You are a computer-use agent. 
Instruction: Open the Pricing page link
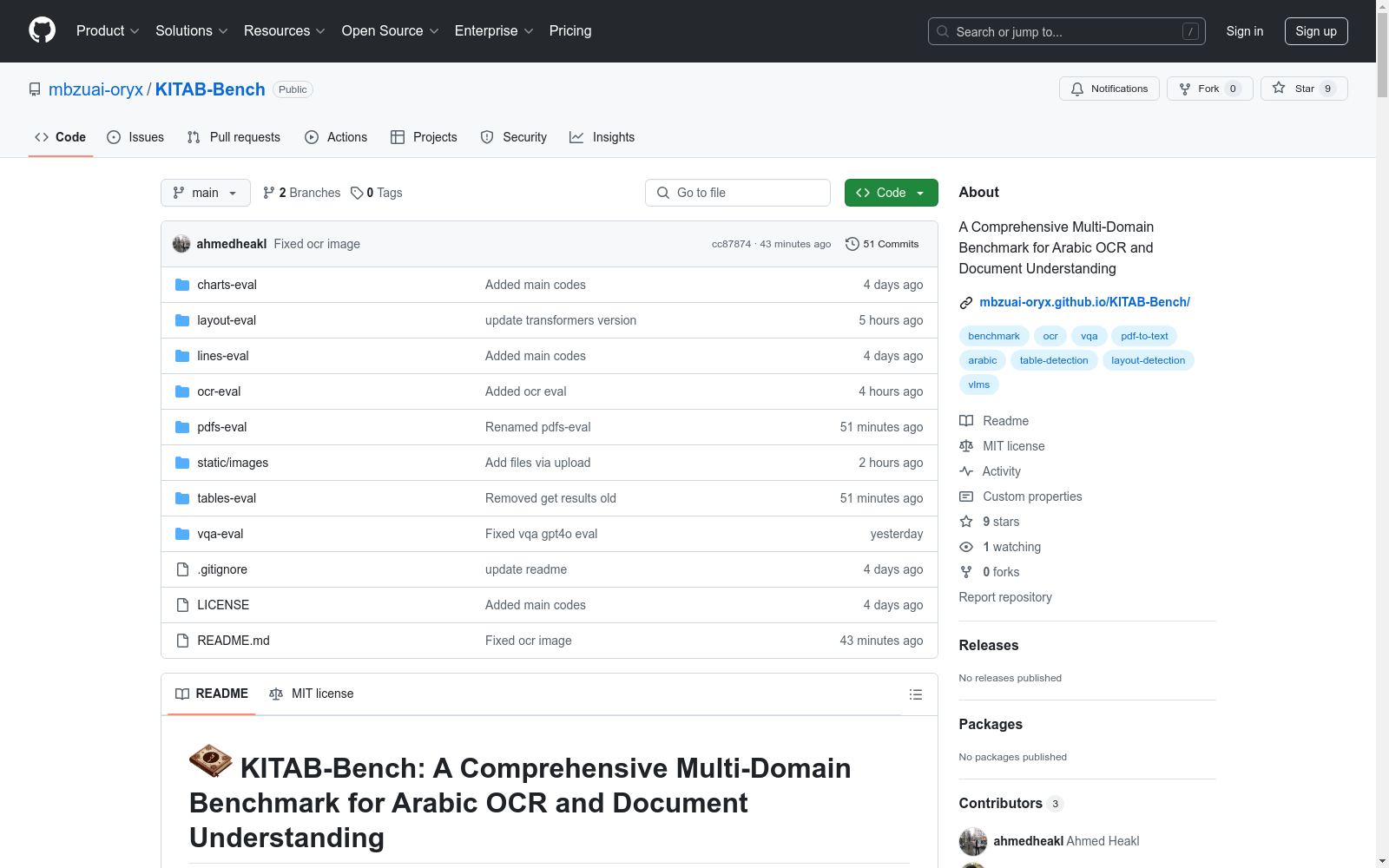pyautogui.click(x=570, y=31)
